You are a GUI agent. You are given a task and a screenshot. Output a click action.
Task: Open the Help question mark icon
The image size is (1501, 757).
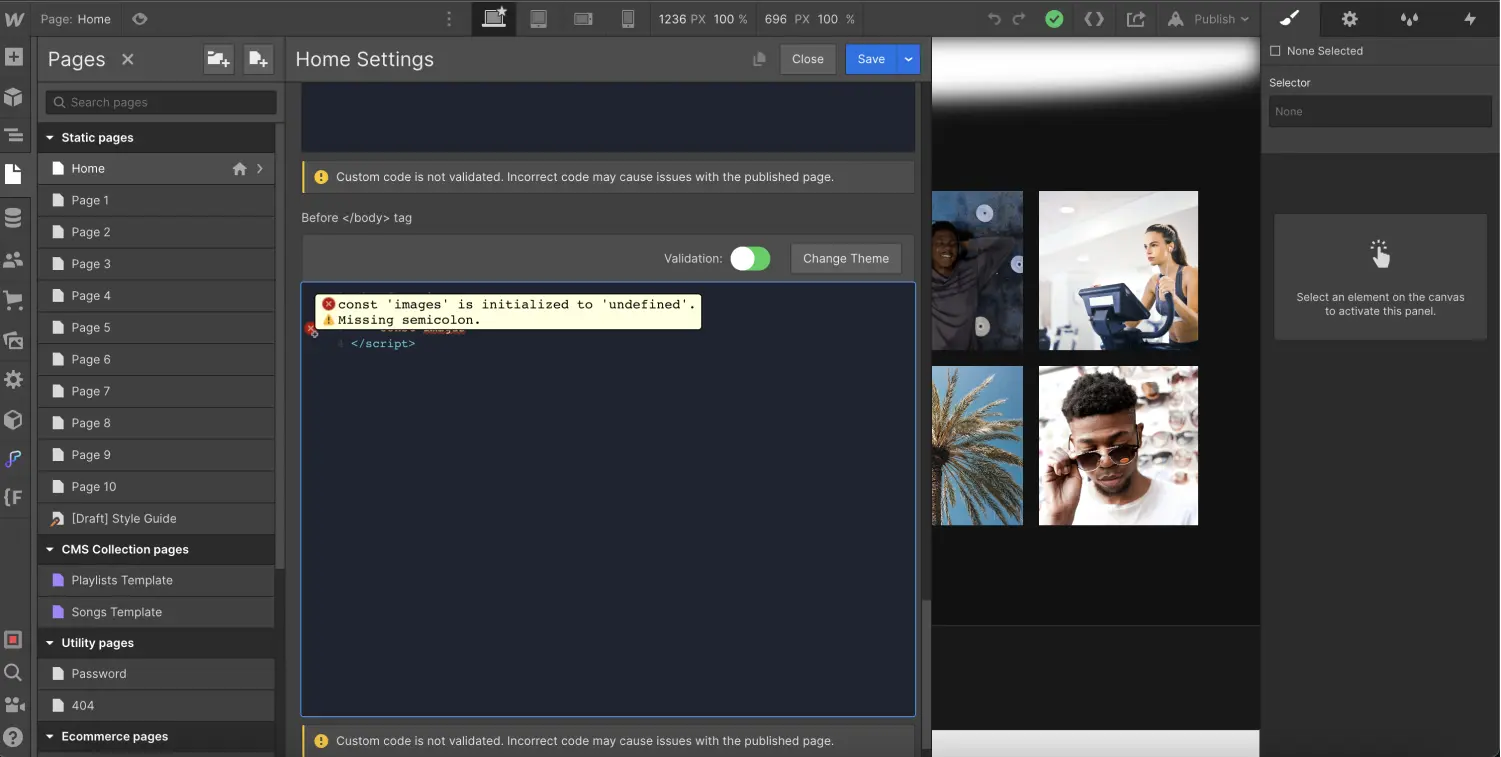[14, 738]
